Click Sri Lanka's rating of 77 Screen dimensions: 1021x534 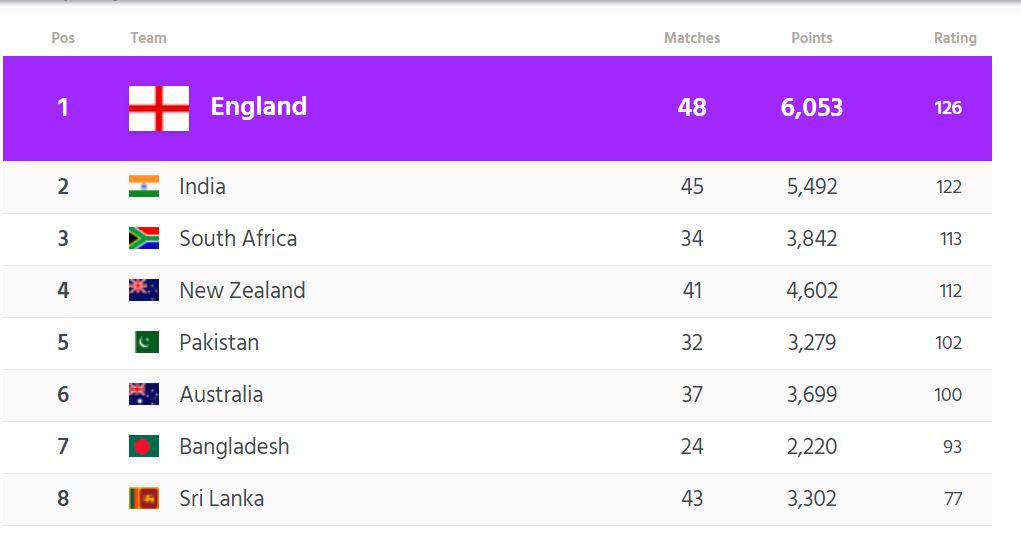952,498
